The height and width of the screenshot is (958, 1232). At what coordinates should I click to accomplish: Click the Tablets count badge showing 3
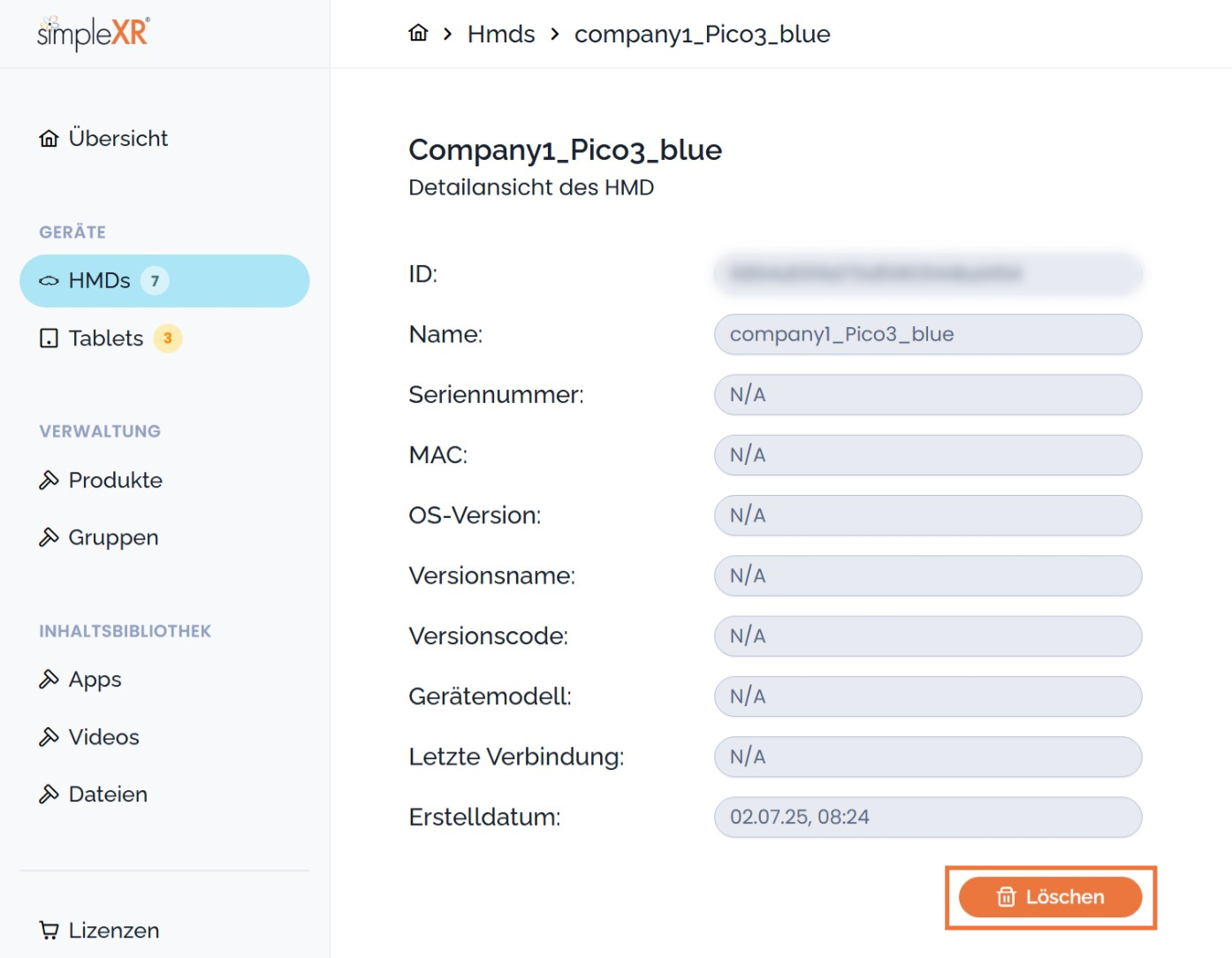coord(167,338)
